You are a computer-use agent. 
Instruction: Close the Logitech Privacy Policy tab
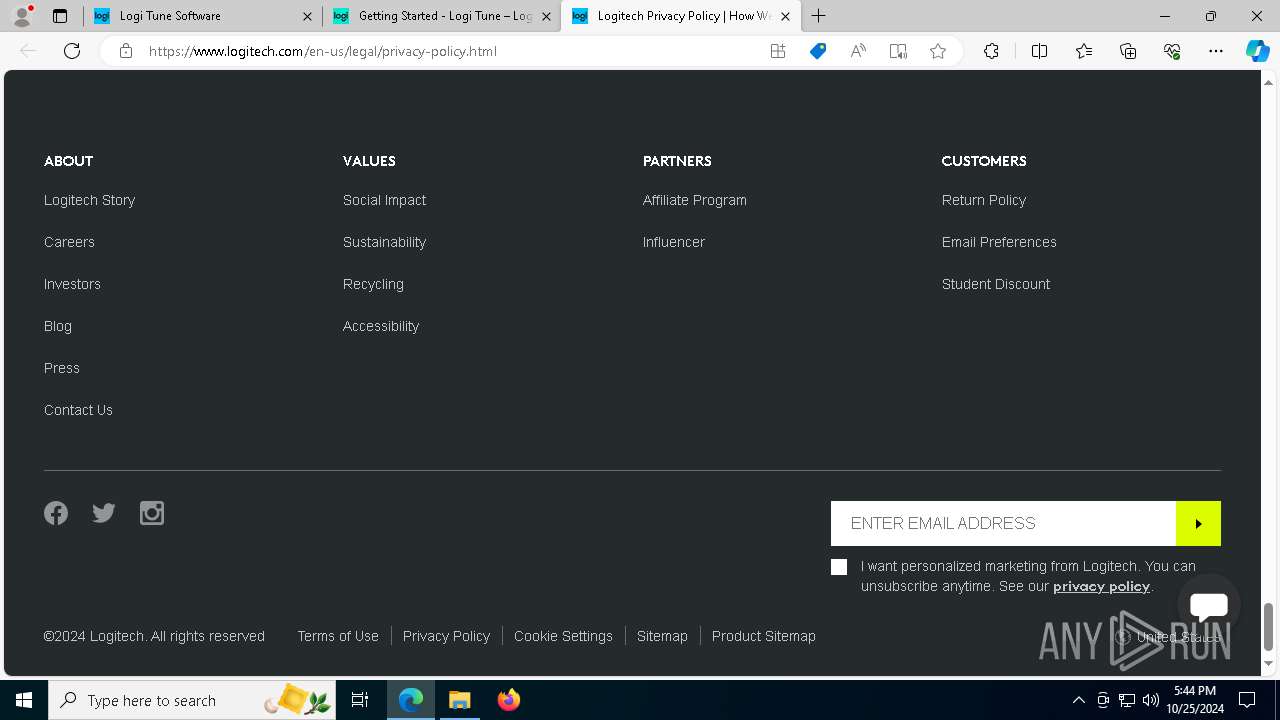[x=785, y=16]
